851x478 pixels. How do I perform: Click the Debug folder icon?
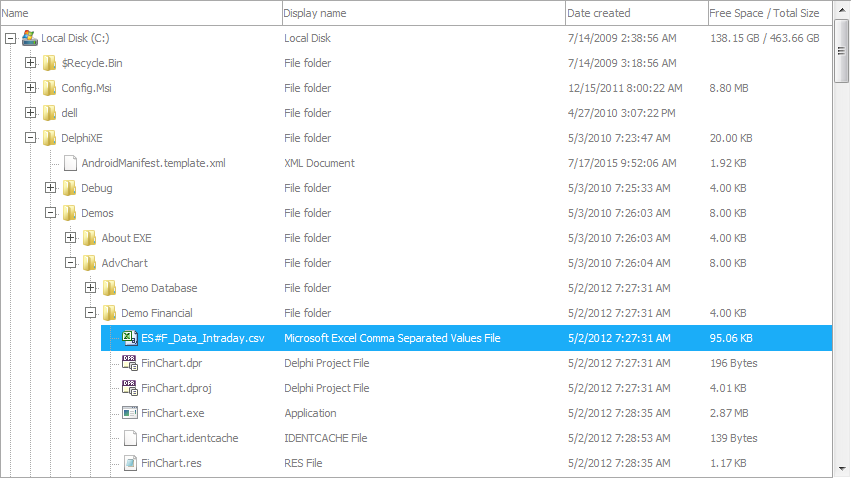point(69,188)
